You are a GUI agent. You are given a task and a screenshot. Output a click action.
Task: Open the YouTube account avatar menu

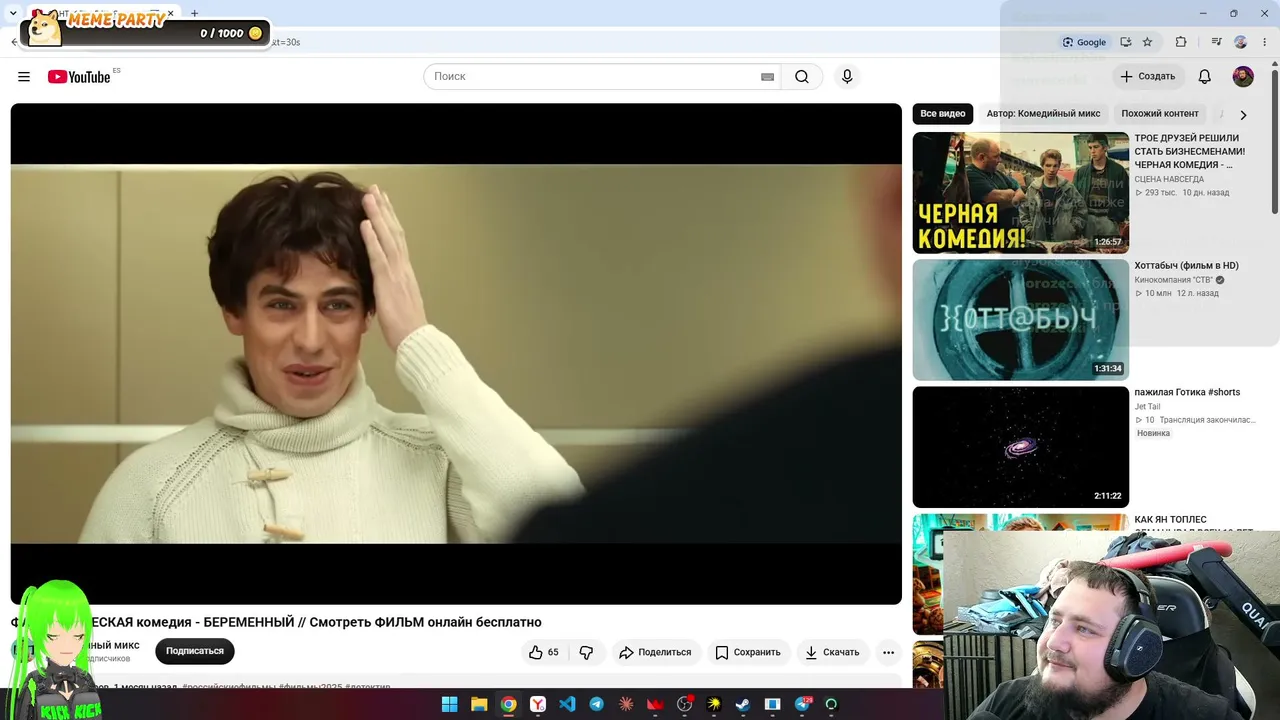coord(1243,77)
